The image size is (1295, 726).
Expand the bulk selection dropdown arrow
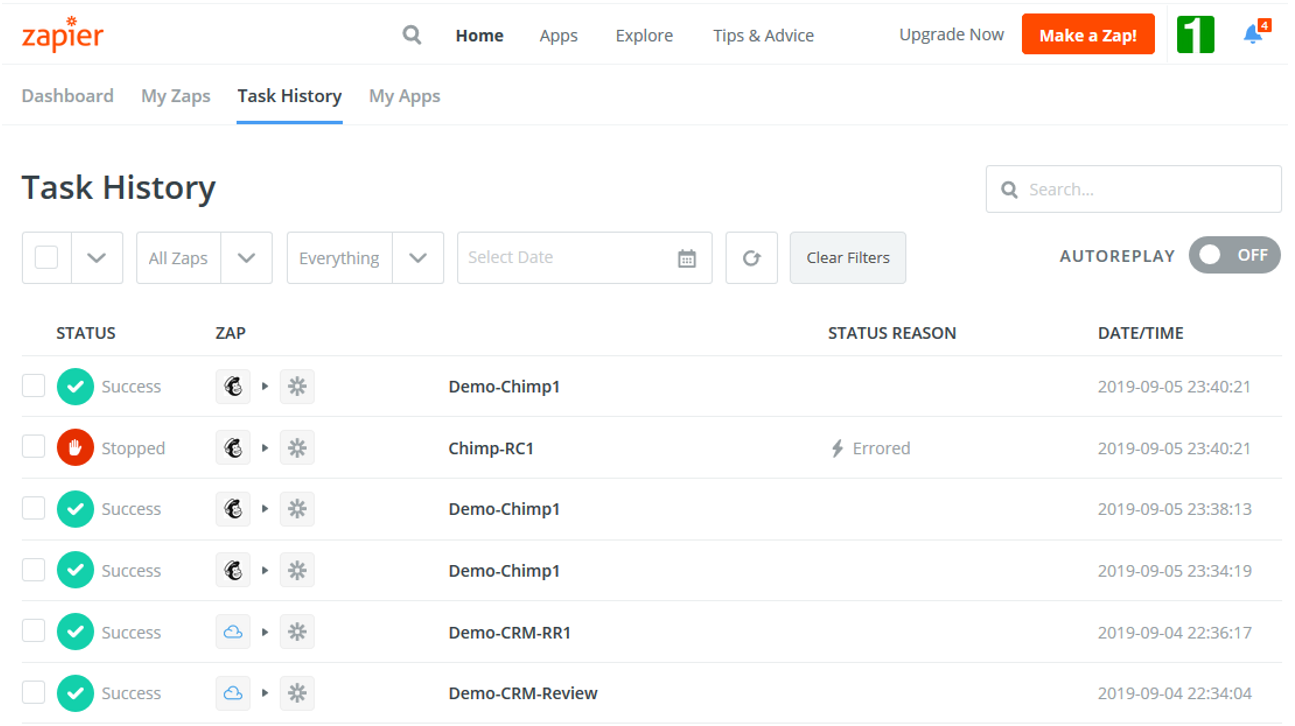pos(97,258)
